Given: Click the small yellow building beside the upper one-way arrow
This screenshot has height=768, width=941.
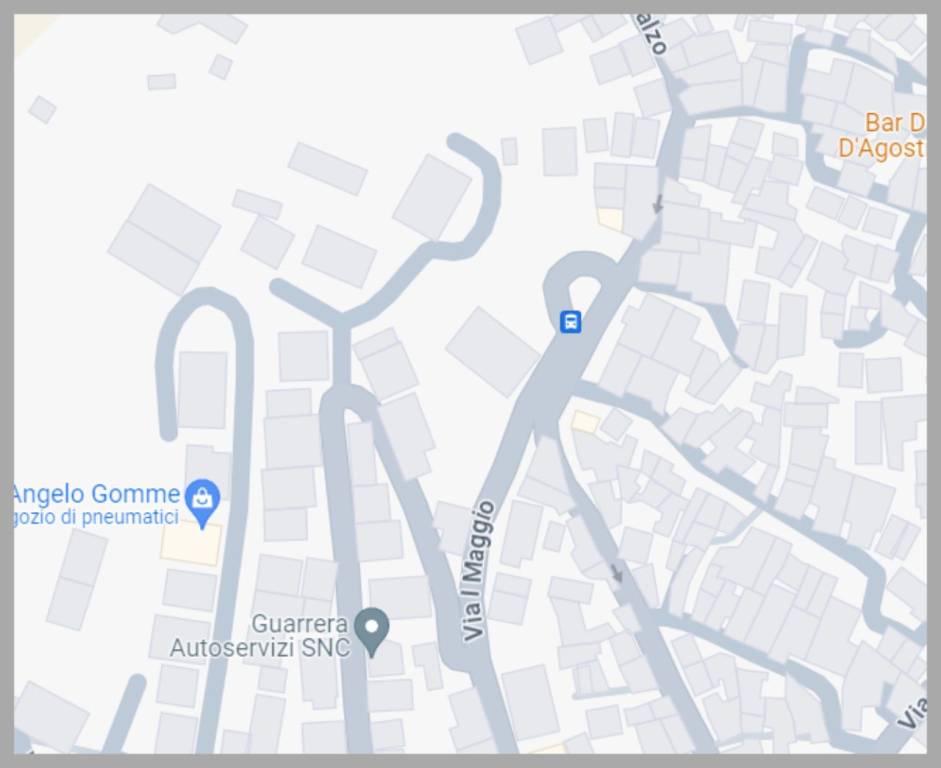Looking at the screenshot, I should pos(610,219).
